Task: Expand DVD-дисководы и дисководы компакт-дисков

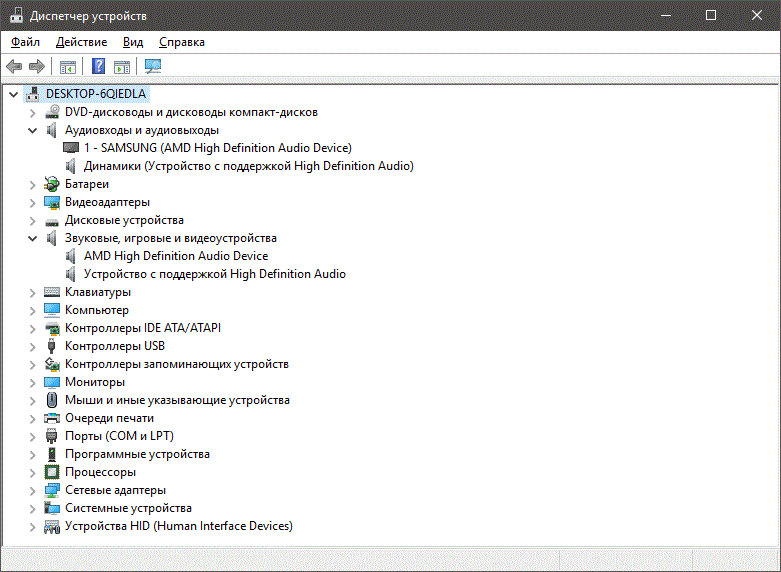Action: tap(32, 113)
